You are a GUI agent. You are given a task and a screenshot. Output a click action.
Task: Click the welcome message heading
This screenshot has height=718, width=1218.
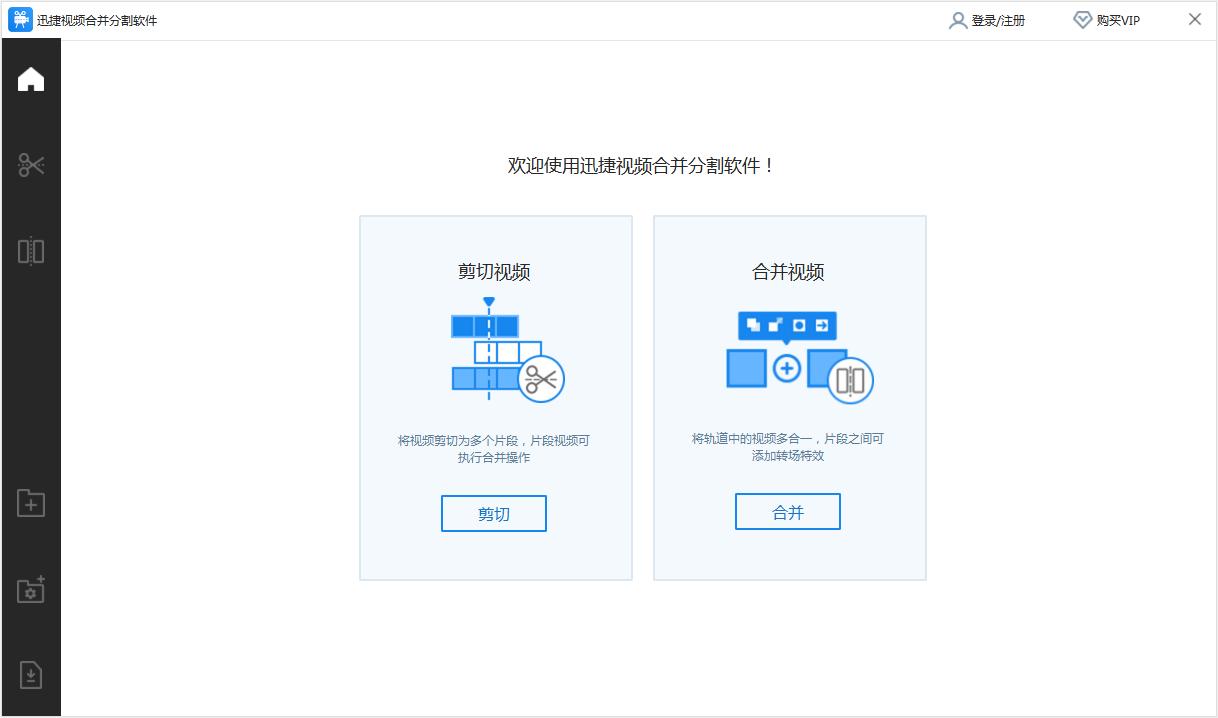(x=641, y=166)
